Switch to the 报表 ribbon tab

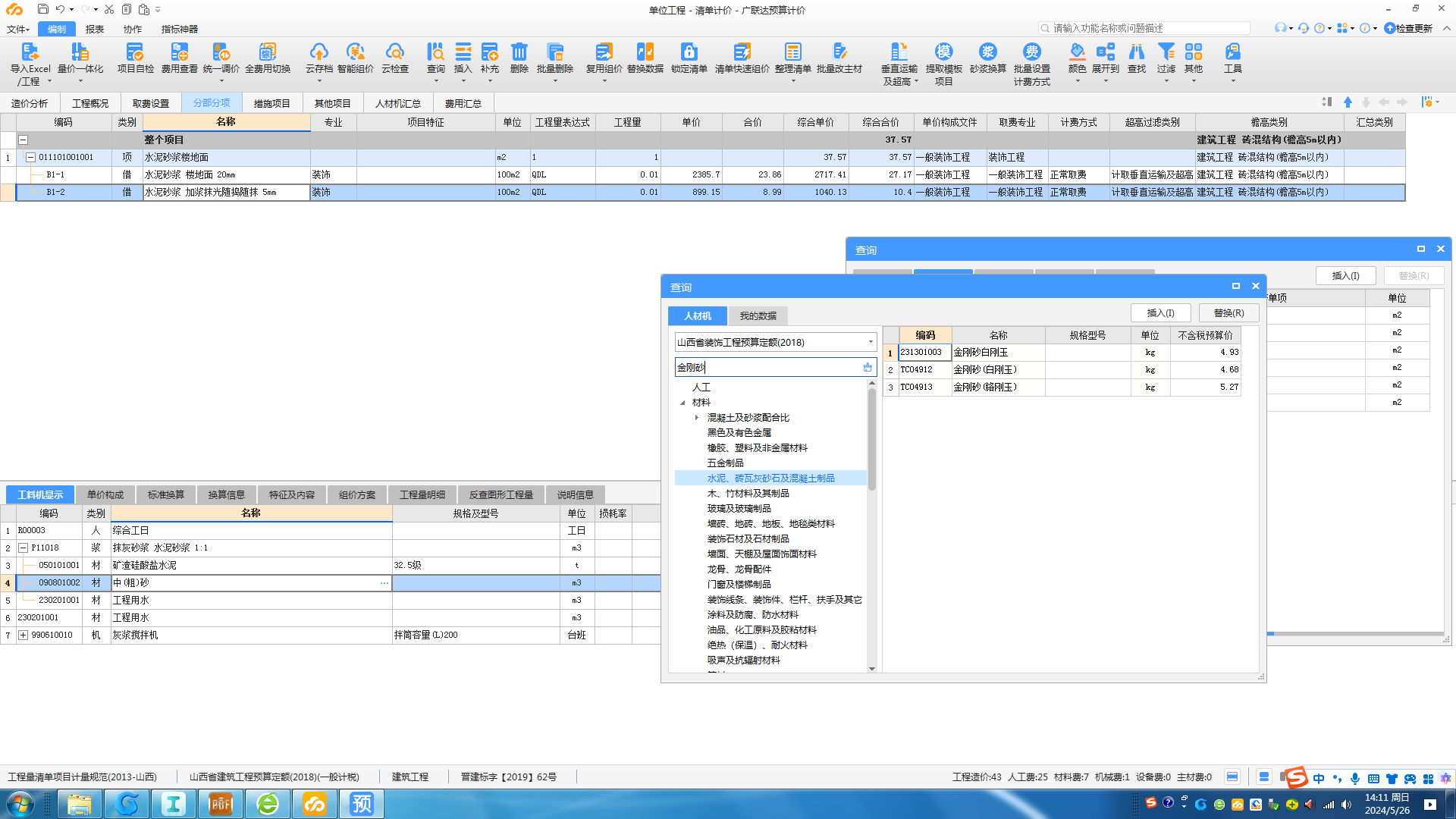coord(95,29)
